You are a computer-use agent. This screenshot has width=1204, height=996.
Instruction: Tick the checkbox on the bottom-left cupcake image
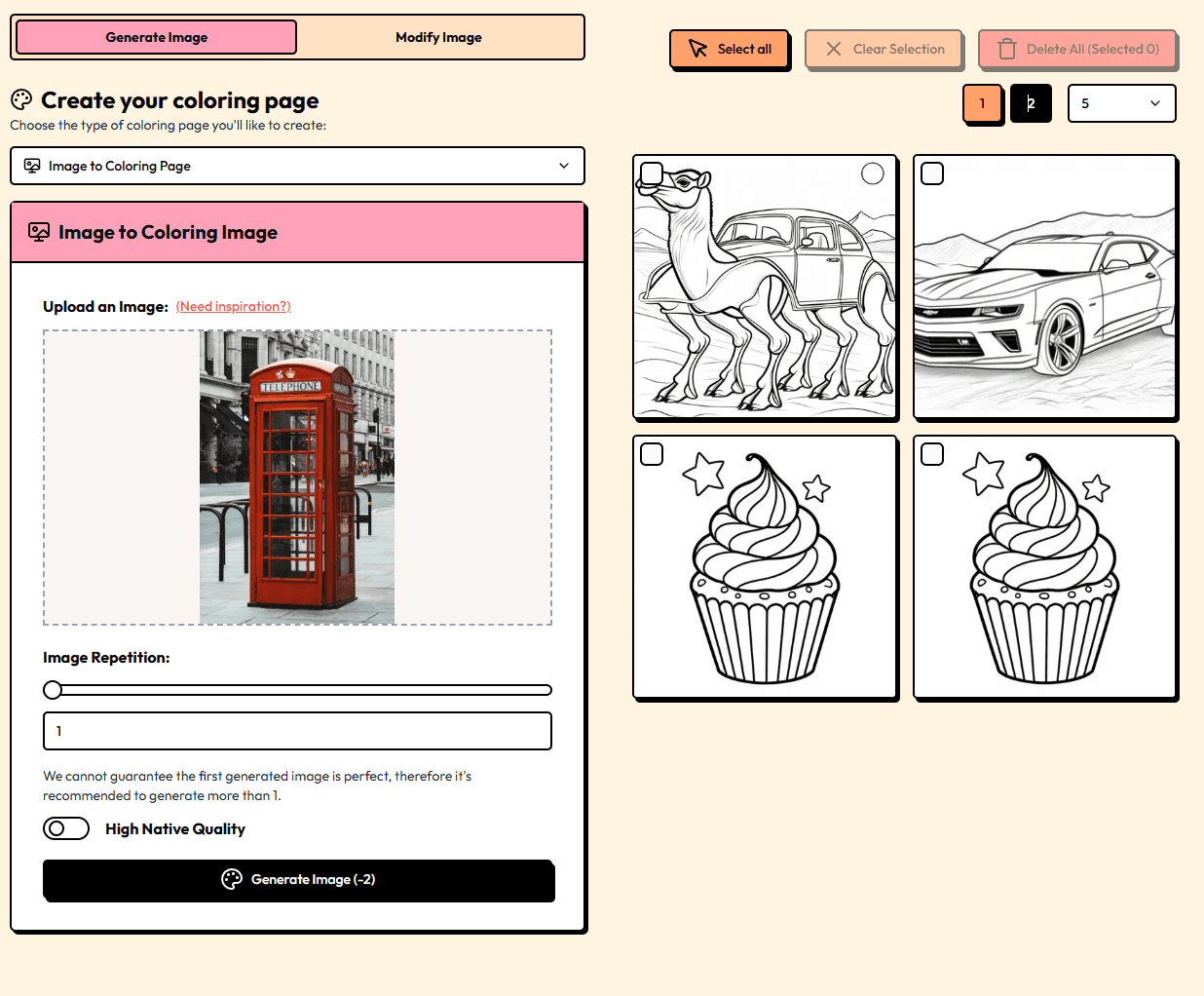[x=652, y=454]
